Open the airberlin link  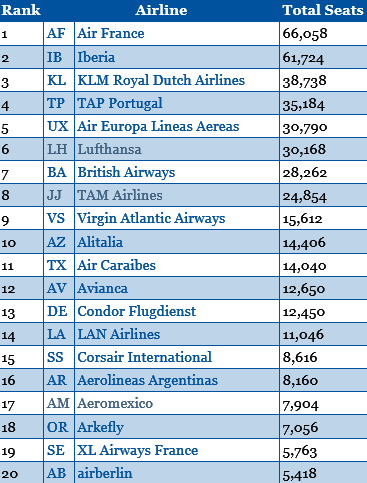[x=105, y=473]
